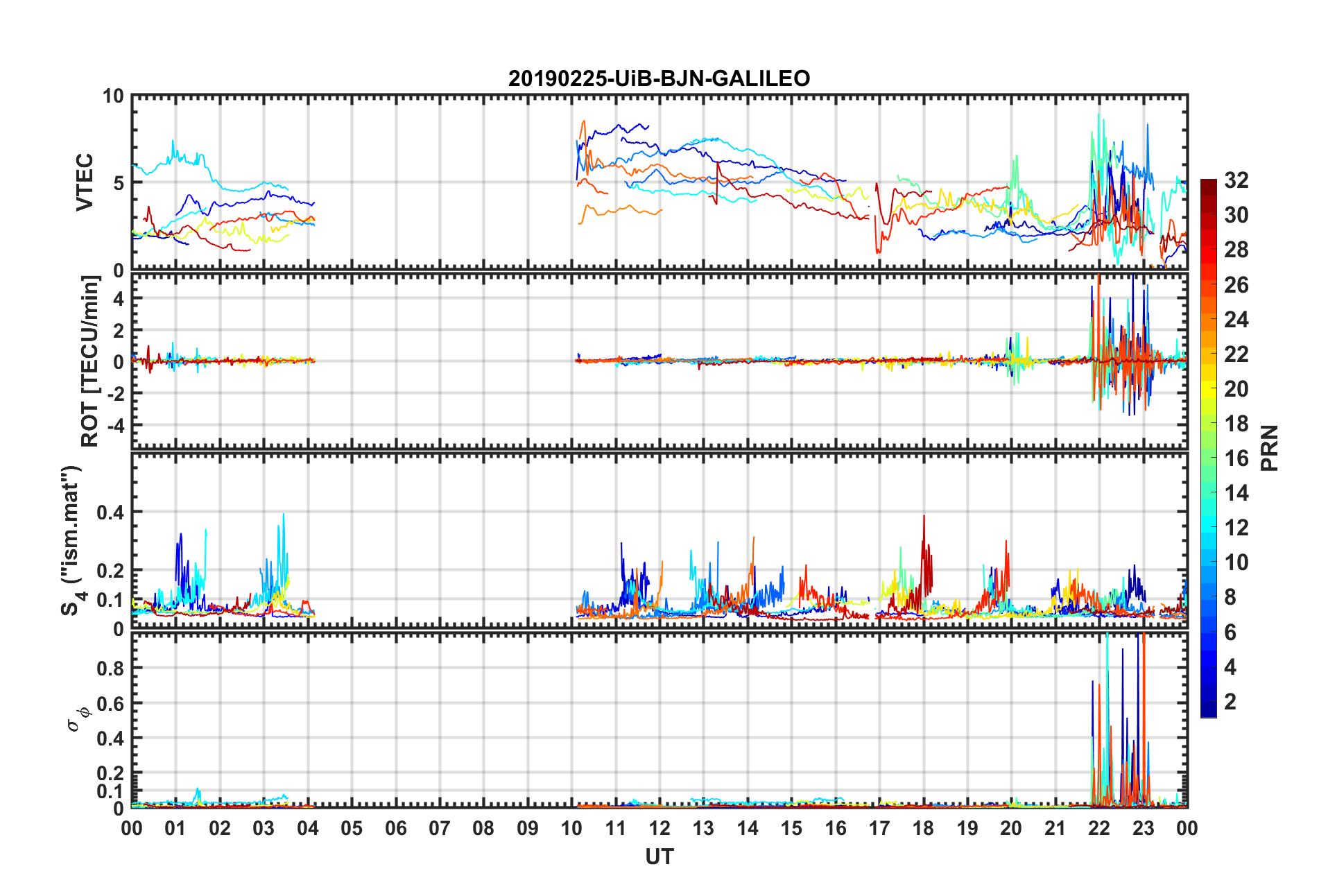Click VTEC y-axis tick label 5
The height and width of the screenshot is (896, 1319).
coord(119,183)
